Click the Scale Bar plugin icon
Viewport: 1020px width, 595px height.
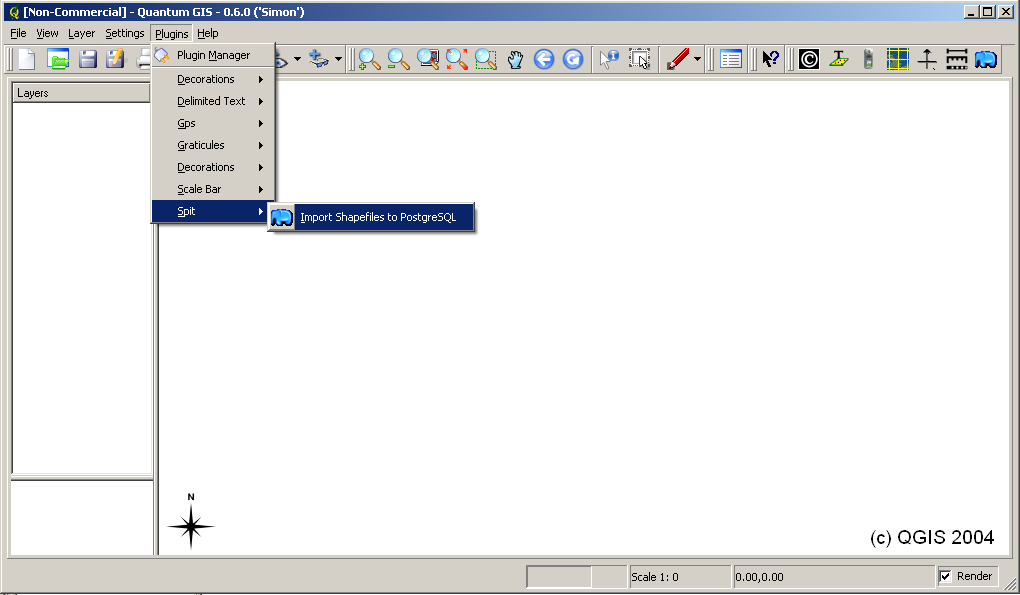pyautogui.click(x=956, y=59)
